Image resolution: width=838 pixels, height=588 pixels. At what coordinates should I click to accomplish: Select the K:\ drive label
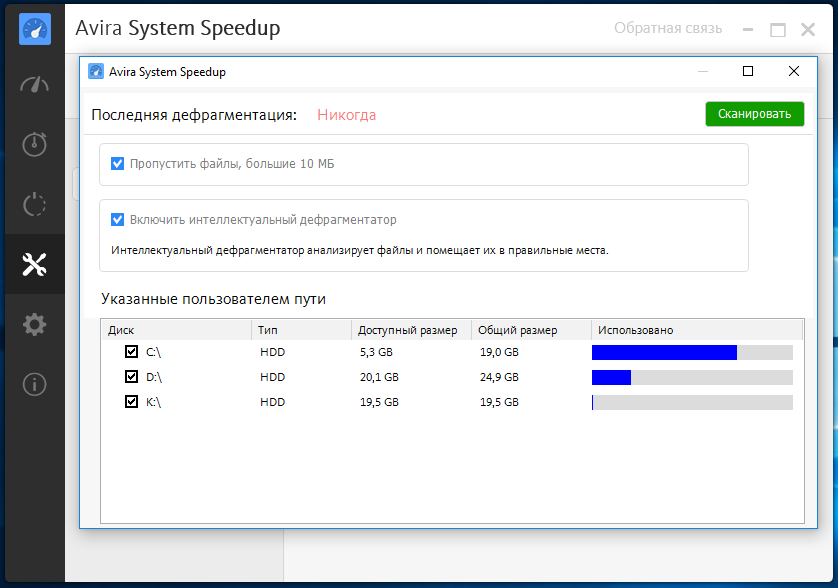(153, 402)
